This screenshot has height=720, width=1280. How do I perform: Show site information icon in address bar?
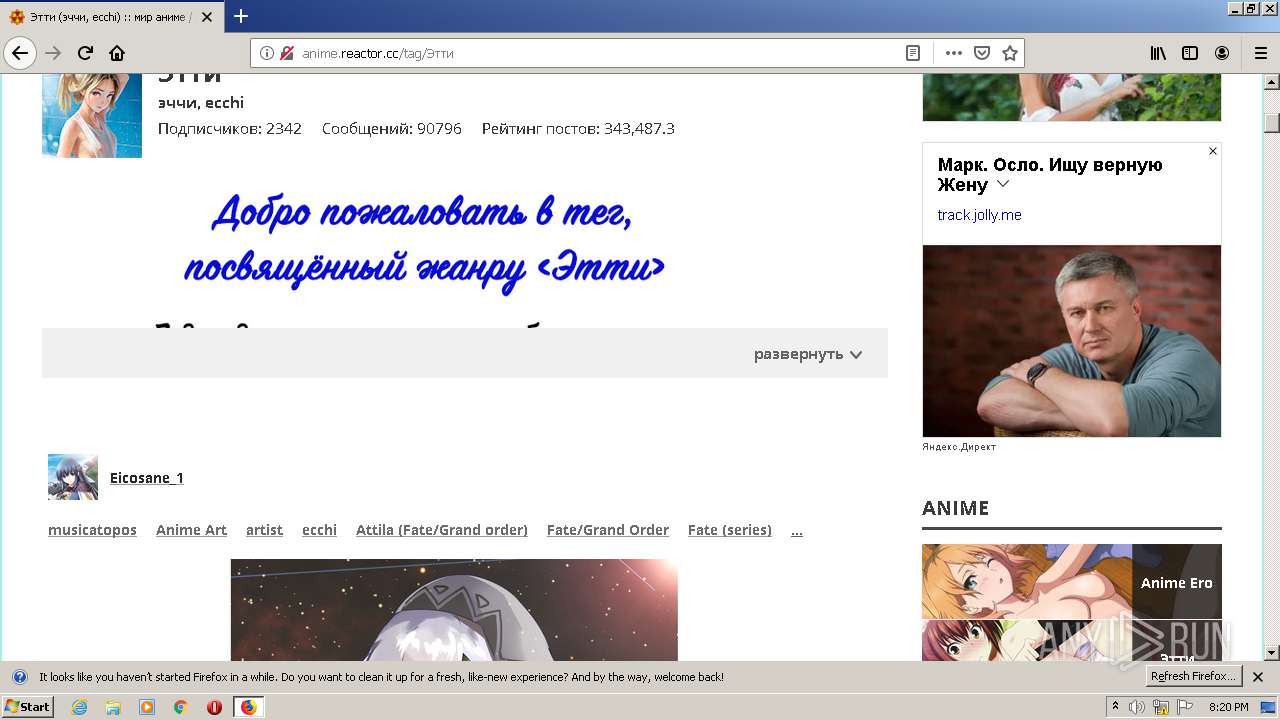coord(267,53)
